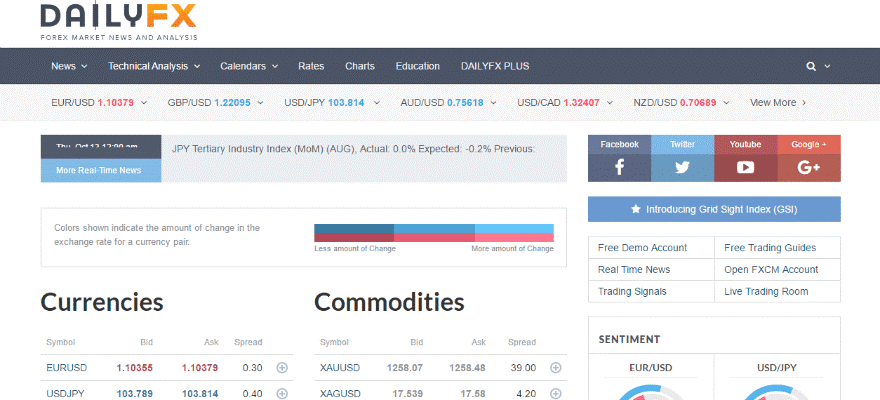Open the EUR/USD rate dropdown
The height and width of the screenshot is (400, 880).
[99, 102]
